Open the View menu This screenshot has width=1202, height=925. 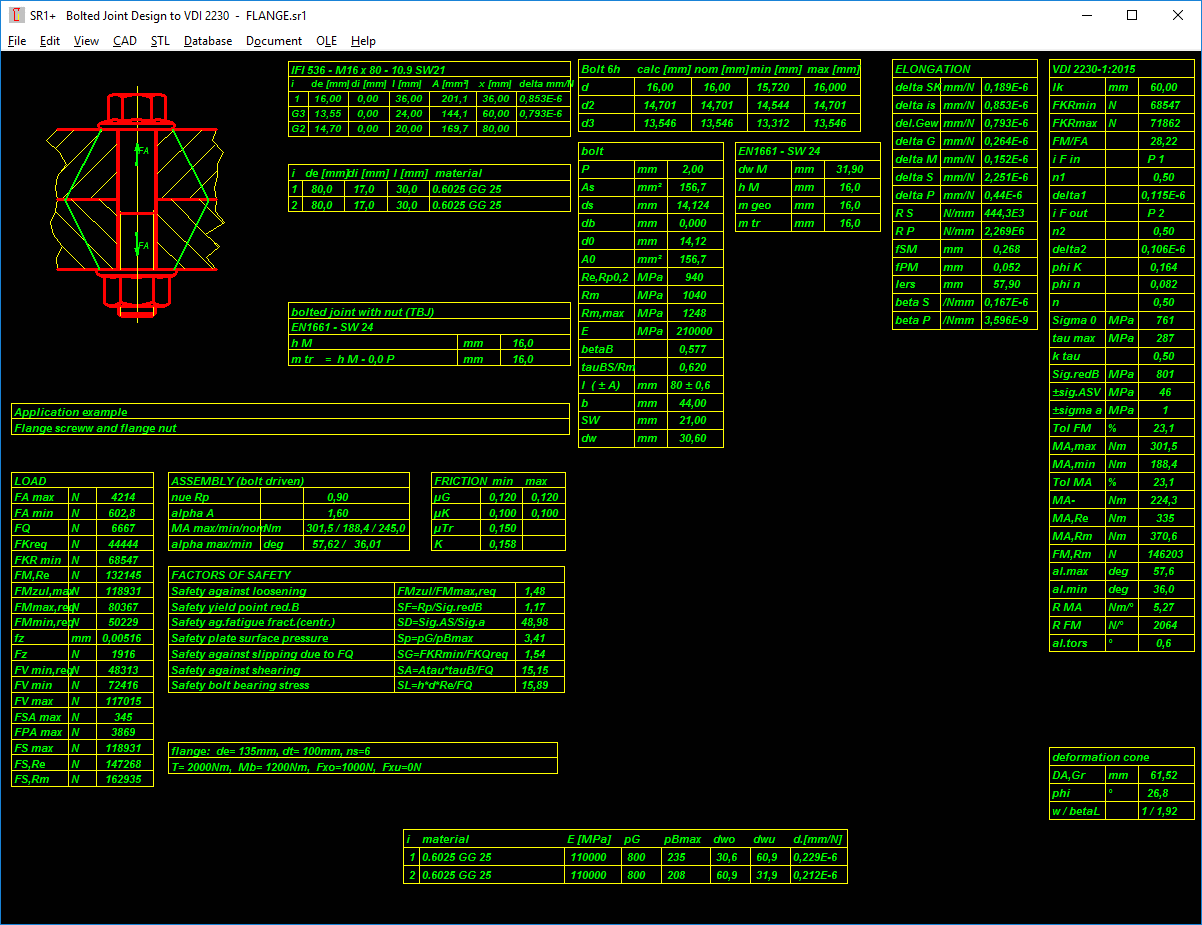pyautogui.click(x=86, y=41)
